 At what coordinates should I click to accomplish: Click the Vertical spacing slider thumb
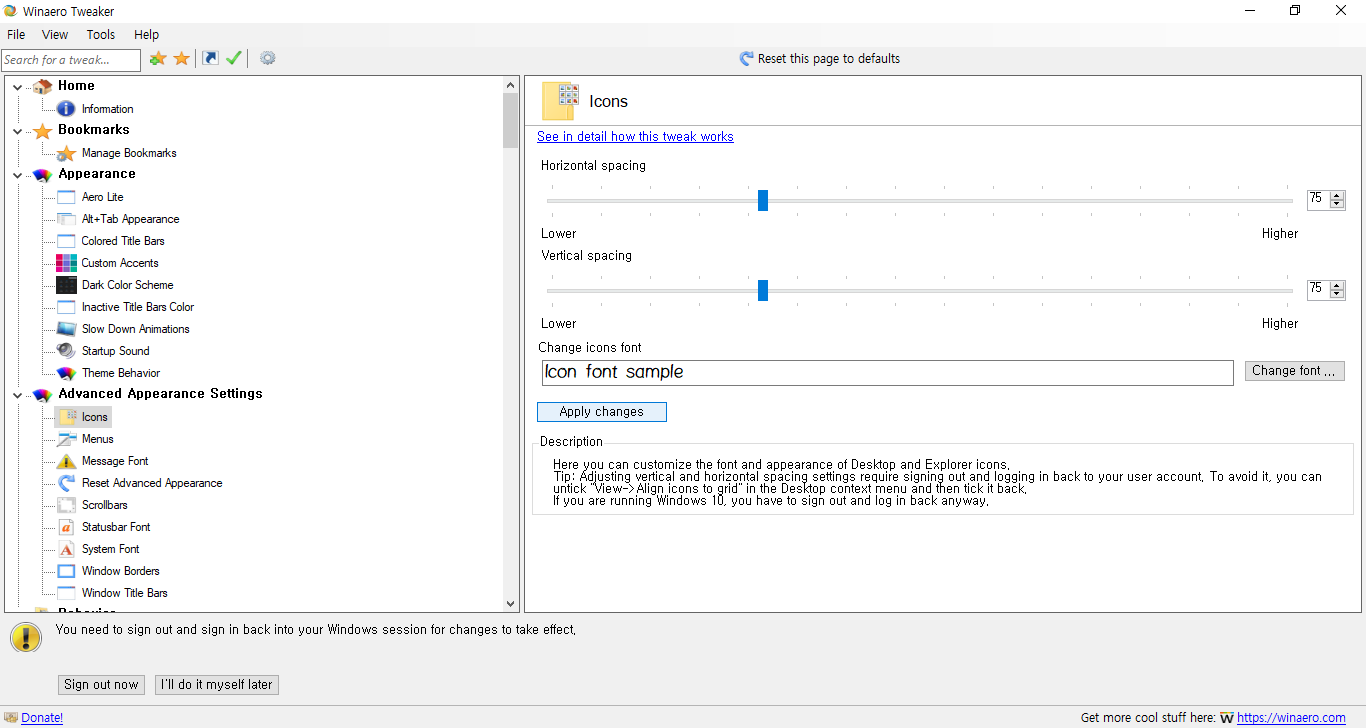coord(763,290)
